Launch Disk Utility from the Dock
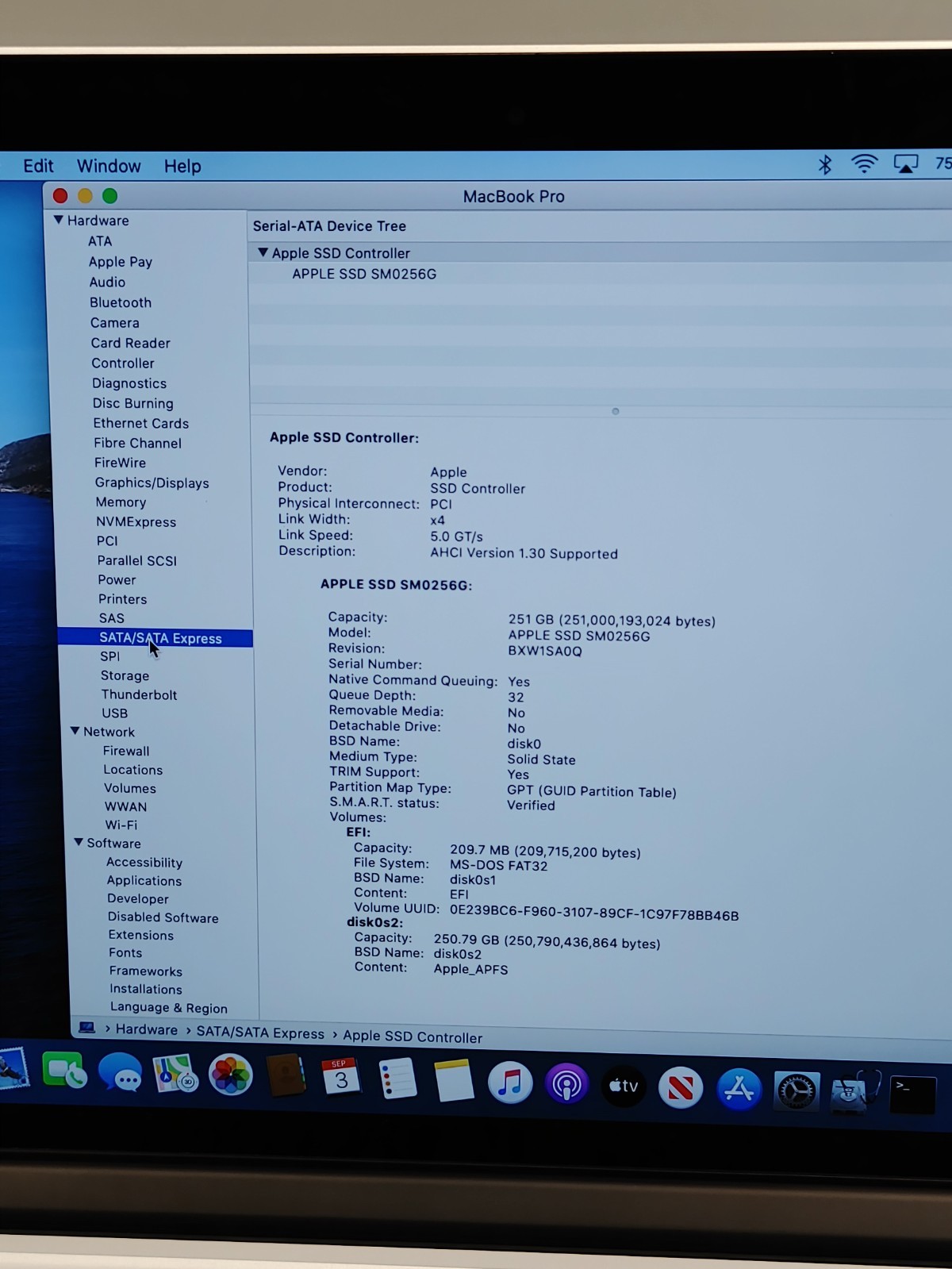This screenshot has width=952, height=1269. click(854, 1093)
